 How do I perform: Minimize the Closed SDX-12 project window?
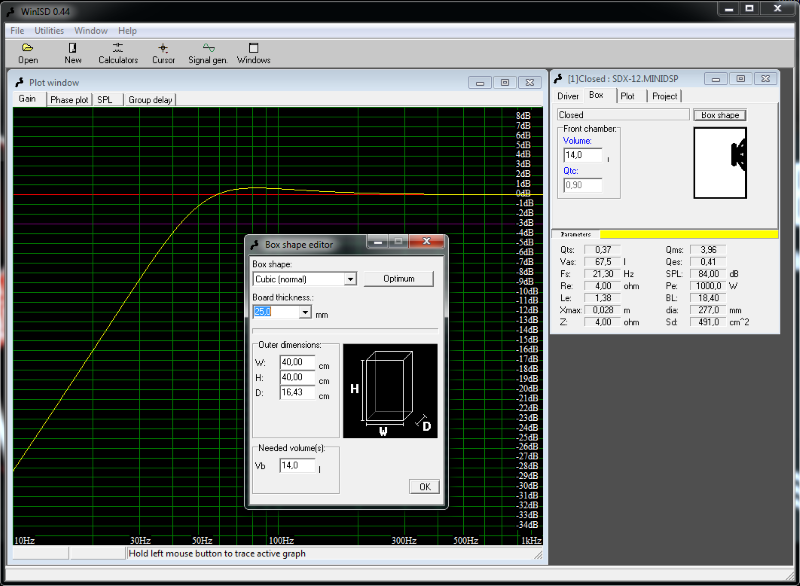click(x=716, y=79)
